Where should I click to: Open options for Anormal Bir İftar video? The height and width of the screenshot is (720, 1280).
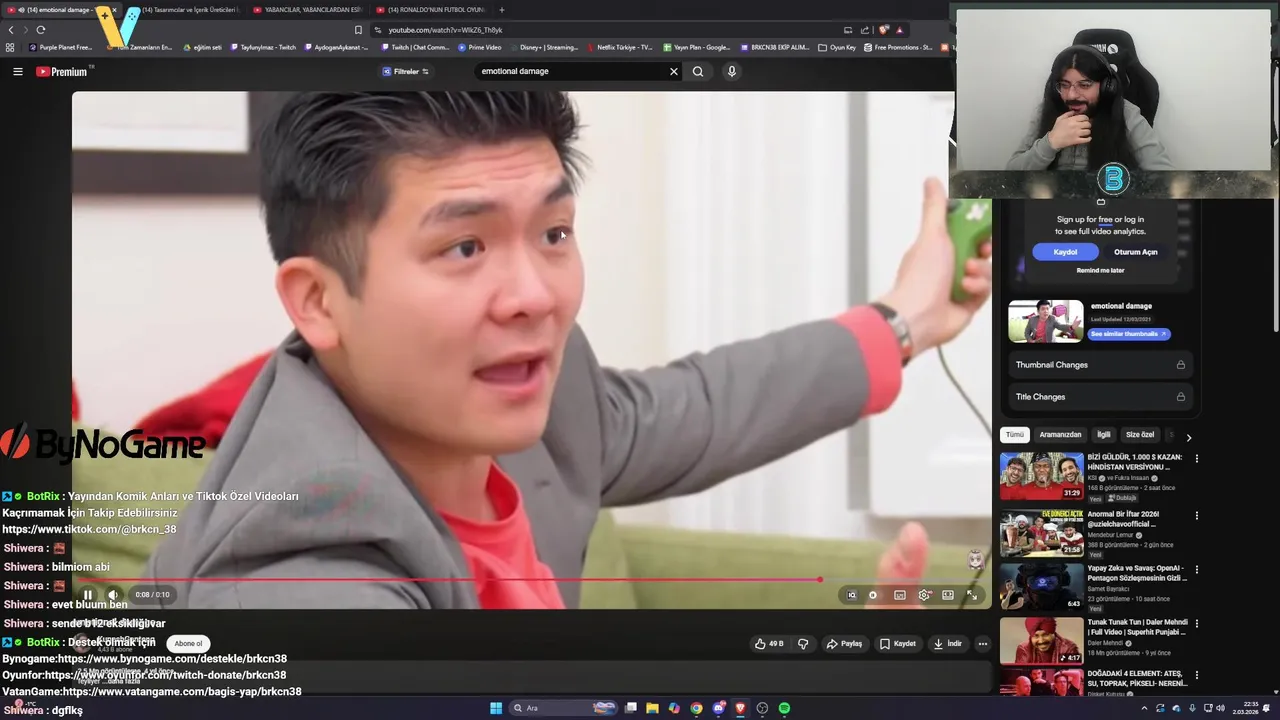tap(1196, 516)
